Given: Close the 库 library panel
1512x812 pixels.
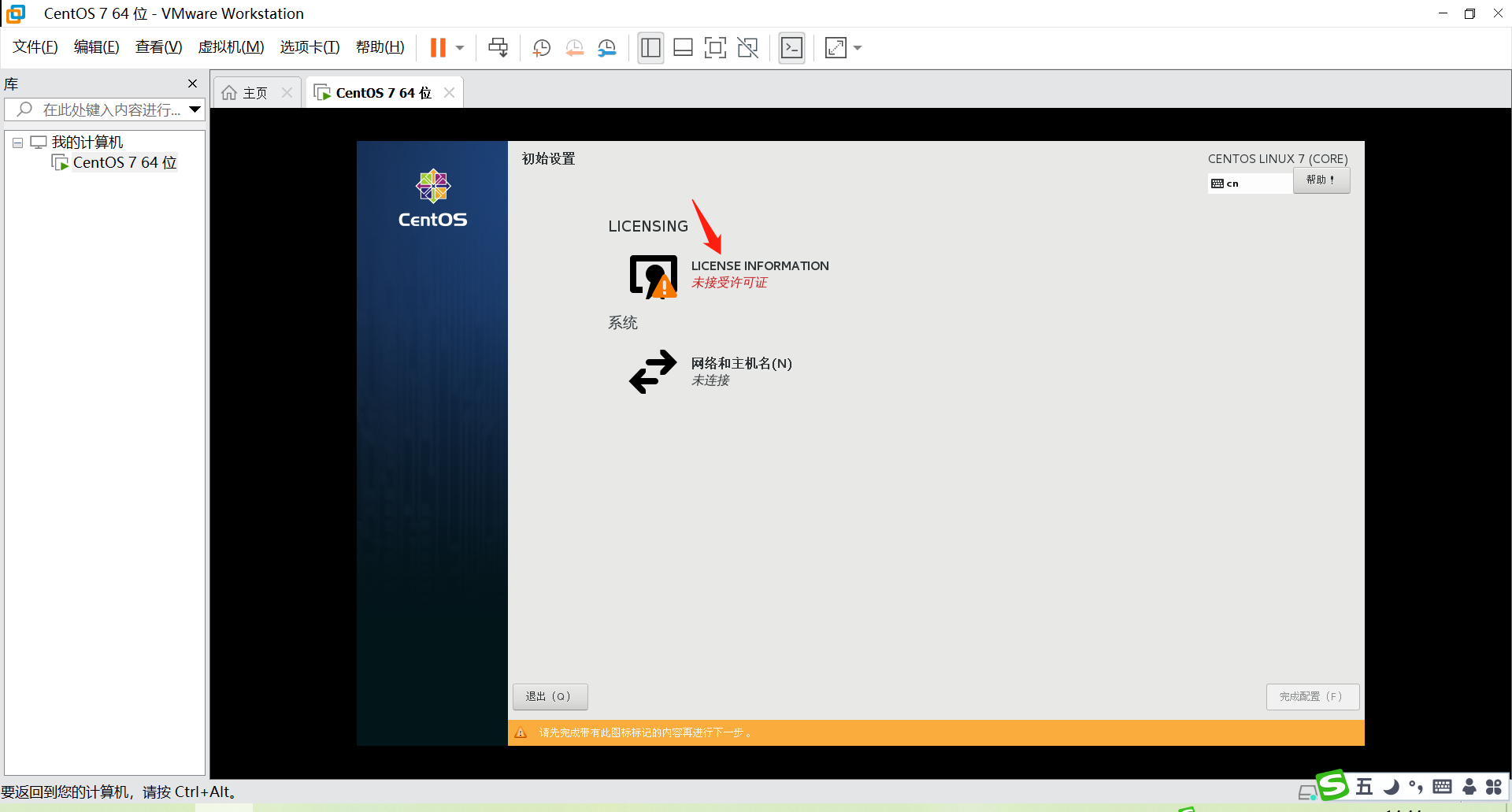Looking at the screenshot, I should point(193,83).
